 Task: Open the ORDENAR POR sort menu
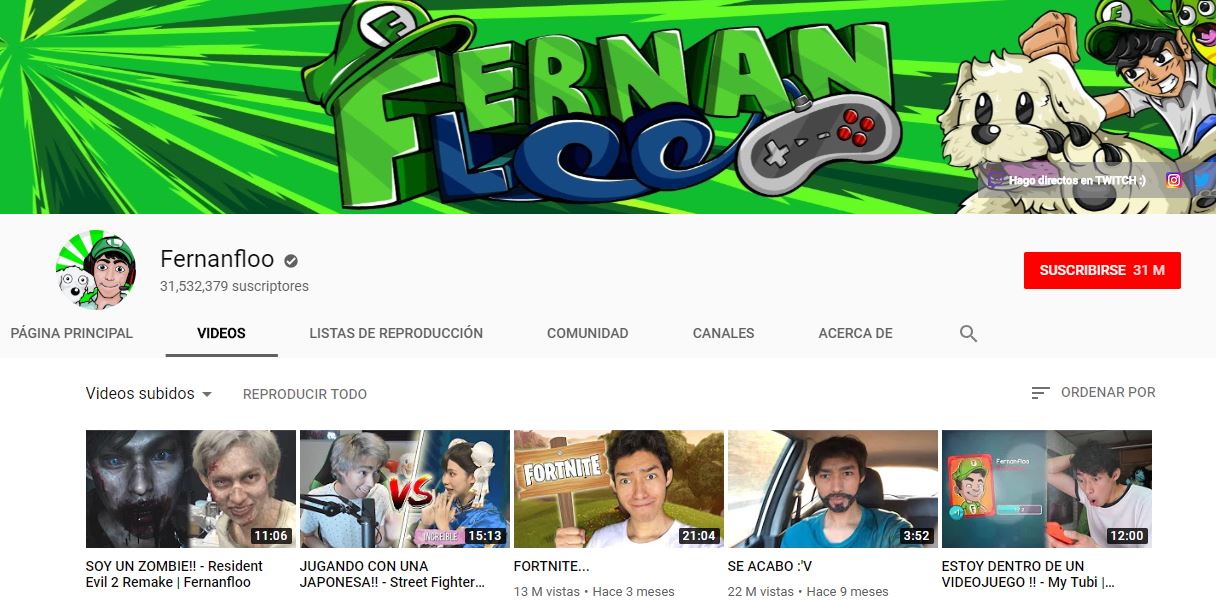[1093, 393]
